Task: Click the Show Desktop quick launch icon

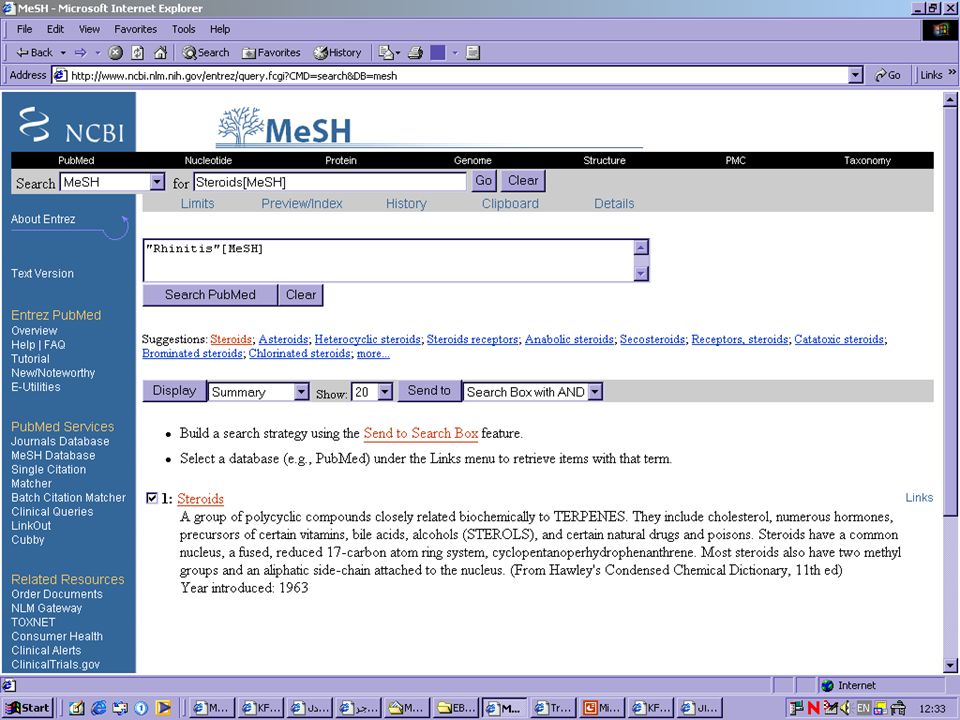Action: [77, 708]
